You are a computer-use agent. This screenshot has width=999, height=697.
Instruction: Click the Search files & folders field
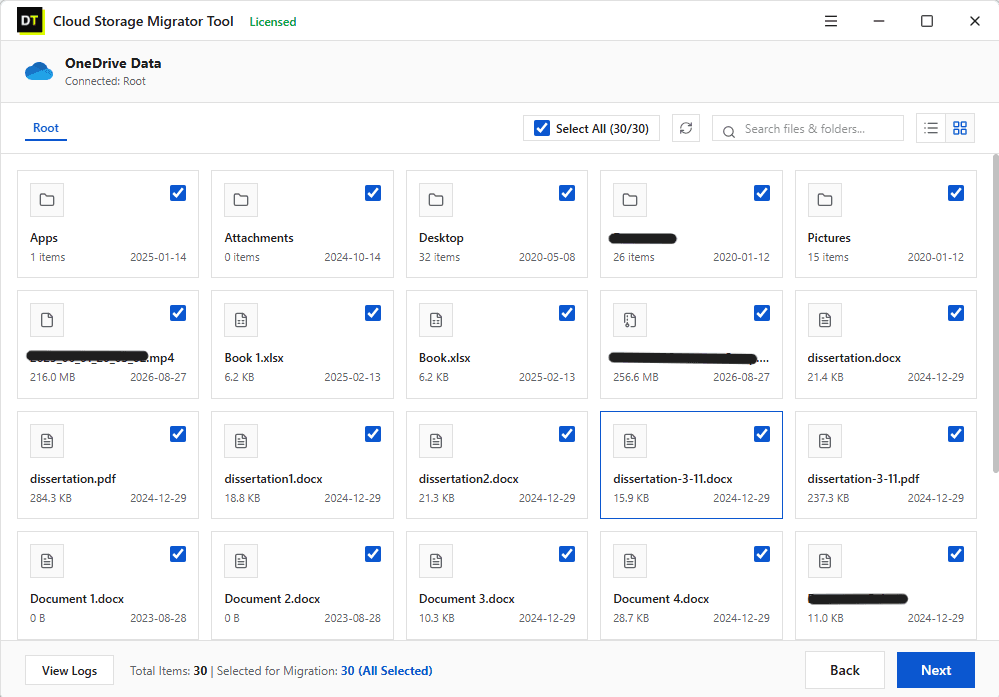pyautogui.click(x=808, y=128)
